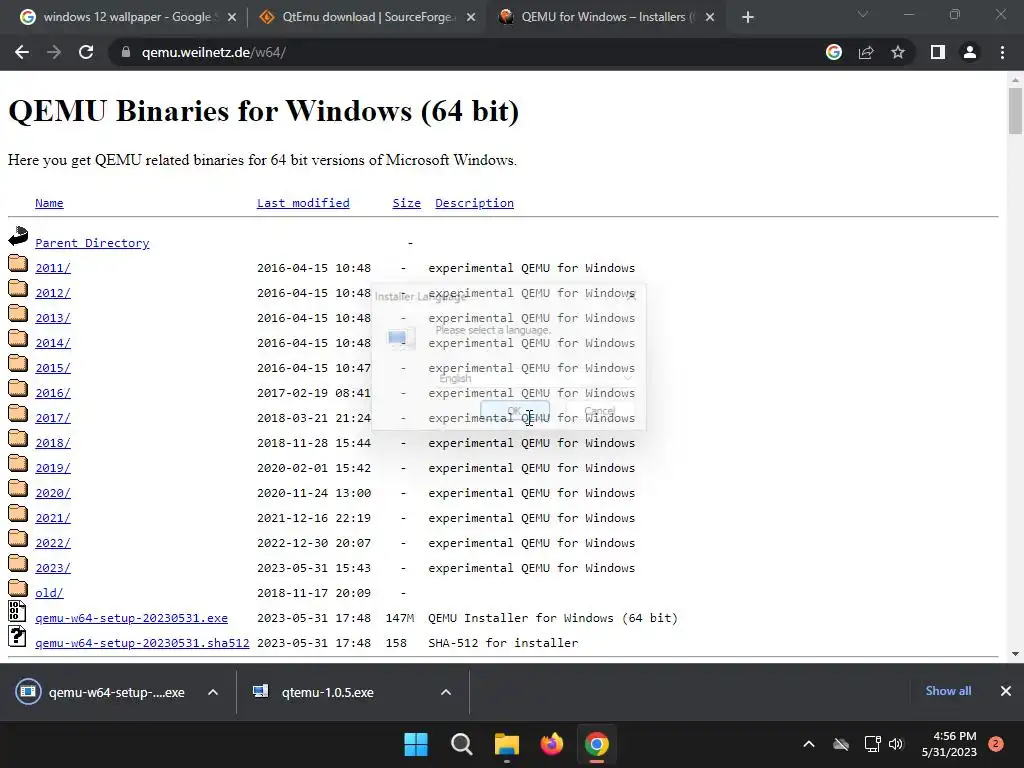Open File Explorer from the taskbar
The height and width of the screenshot is (768, 1024).
pyautogui.click(x=507, y=744)
